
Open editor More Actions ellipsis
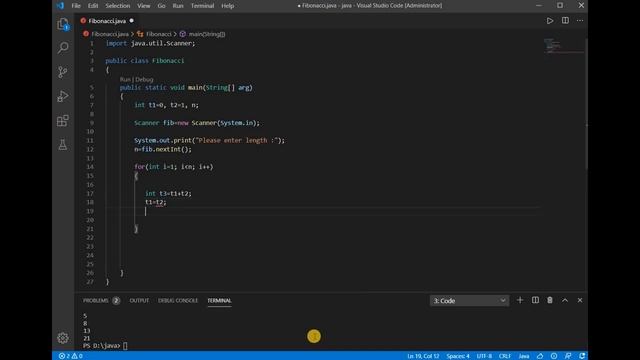coord(580,20)
